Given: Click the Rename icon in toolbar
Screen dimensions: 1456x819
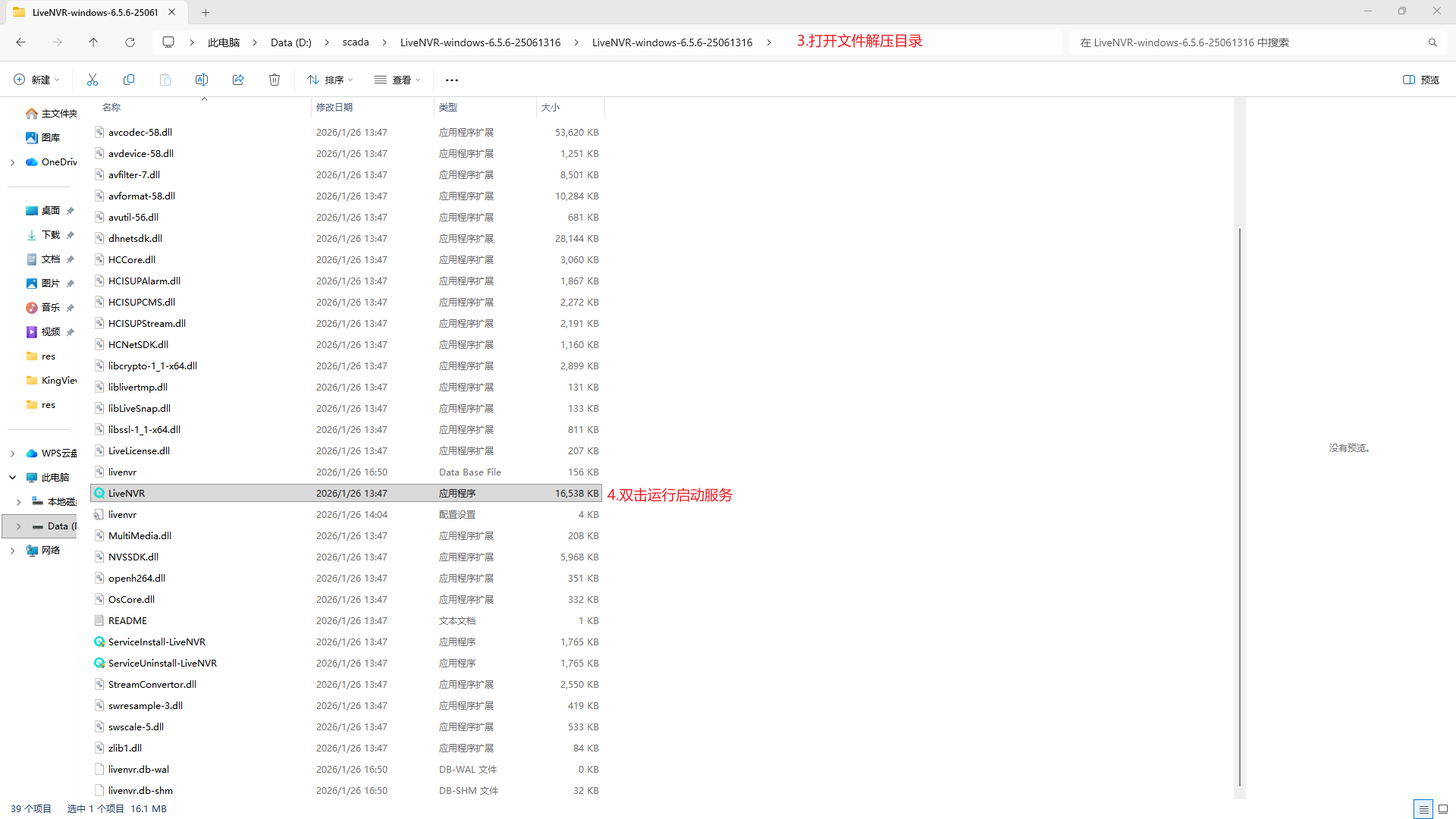Looking at the screenshot, I should click(x=202, y=80).
